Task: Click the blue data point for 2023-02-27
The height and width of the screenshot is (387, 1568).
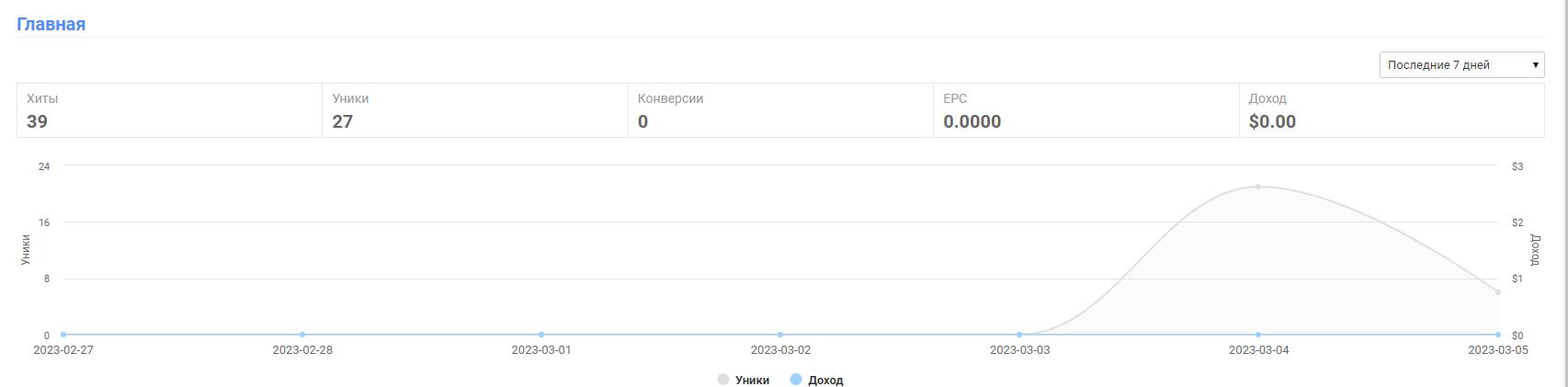Action: tap(63, 335)
